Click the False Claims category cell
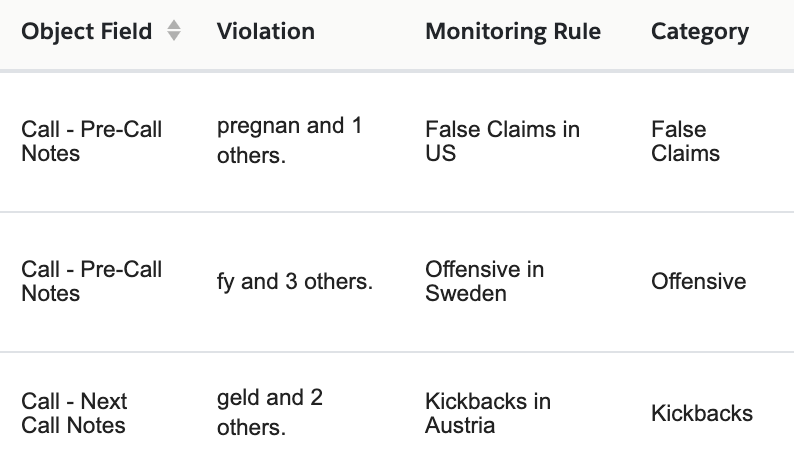The width and height of the screenshot is (794, 469). [685, 141]
